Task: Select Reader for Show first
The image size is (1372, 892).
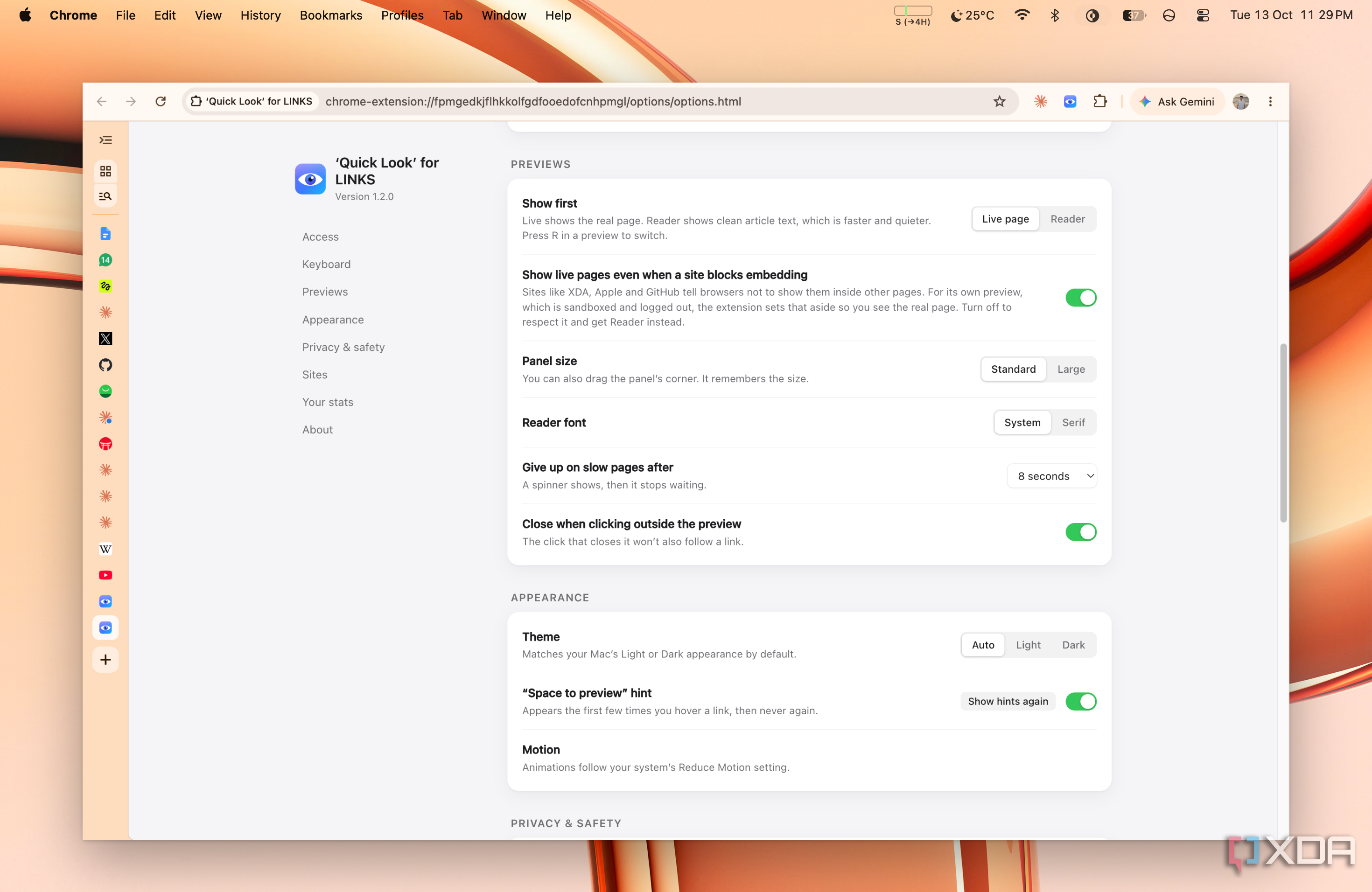Action: click(1067, 219)
